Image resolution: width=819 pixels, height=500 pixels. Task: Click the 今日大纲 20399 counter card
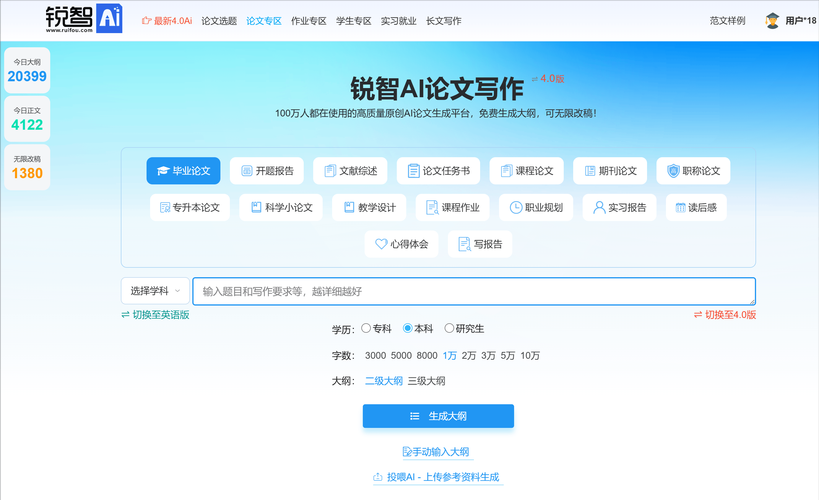pos(27,71)
